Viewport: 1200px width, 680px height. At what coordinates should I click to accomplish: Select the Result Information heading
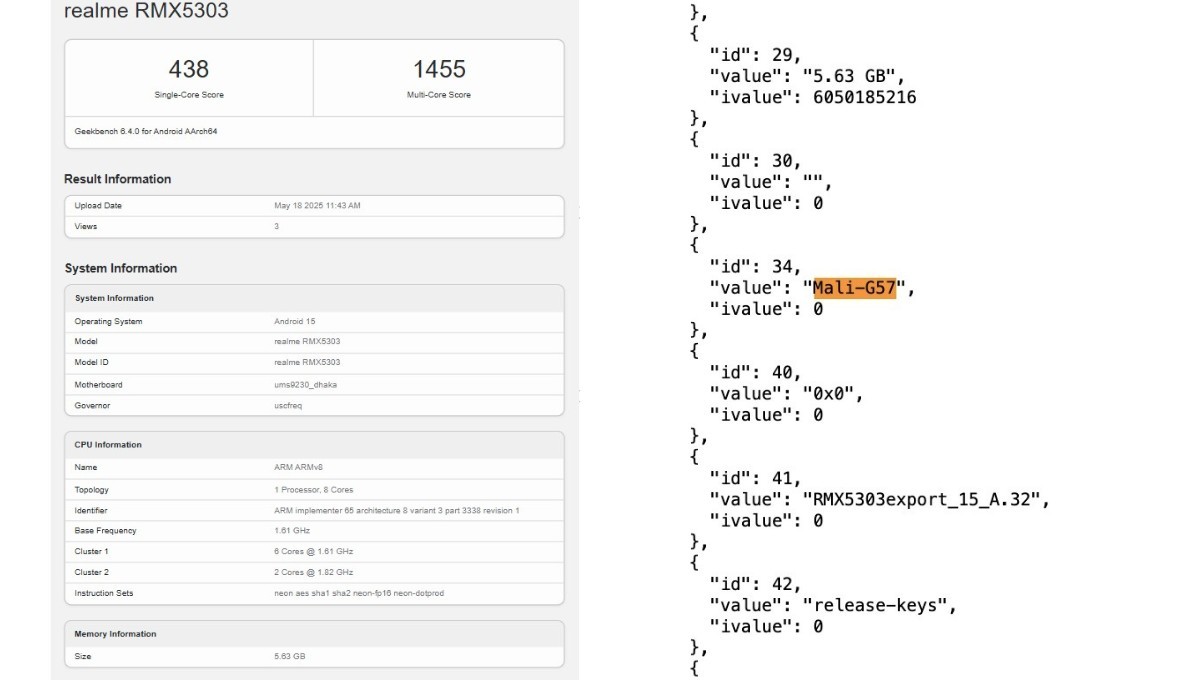[x=118, y=179]
